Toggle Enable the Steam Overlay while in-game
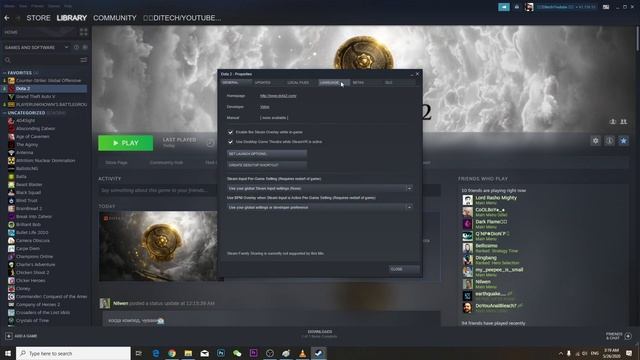This screenshot has width=640, height=360. [230, 132]
